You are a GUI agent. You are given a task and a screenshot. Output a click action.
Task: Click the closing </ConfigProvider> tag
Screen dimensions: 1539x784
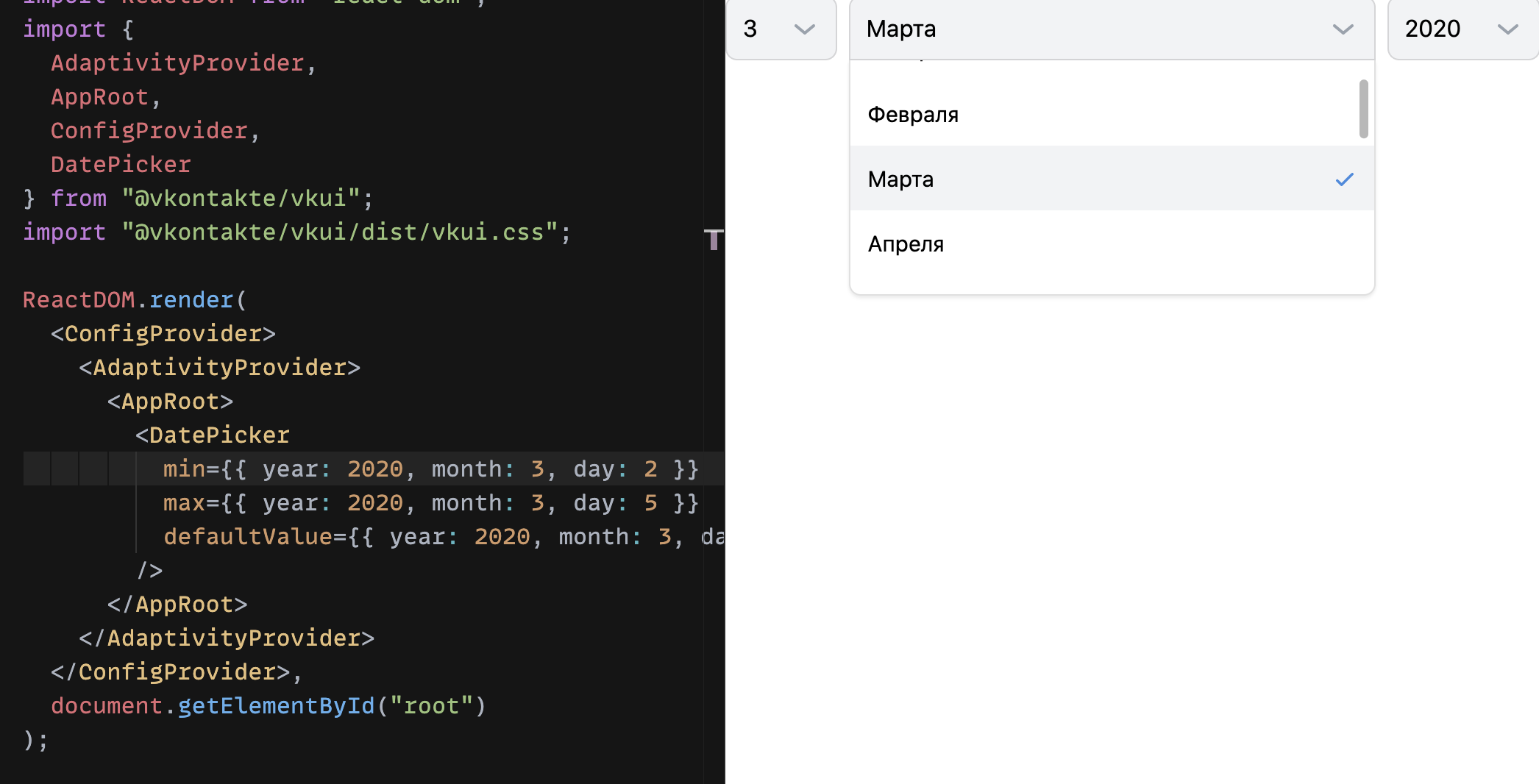pos(170,672)
